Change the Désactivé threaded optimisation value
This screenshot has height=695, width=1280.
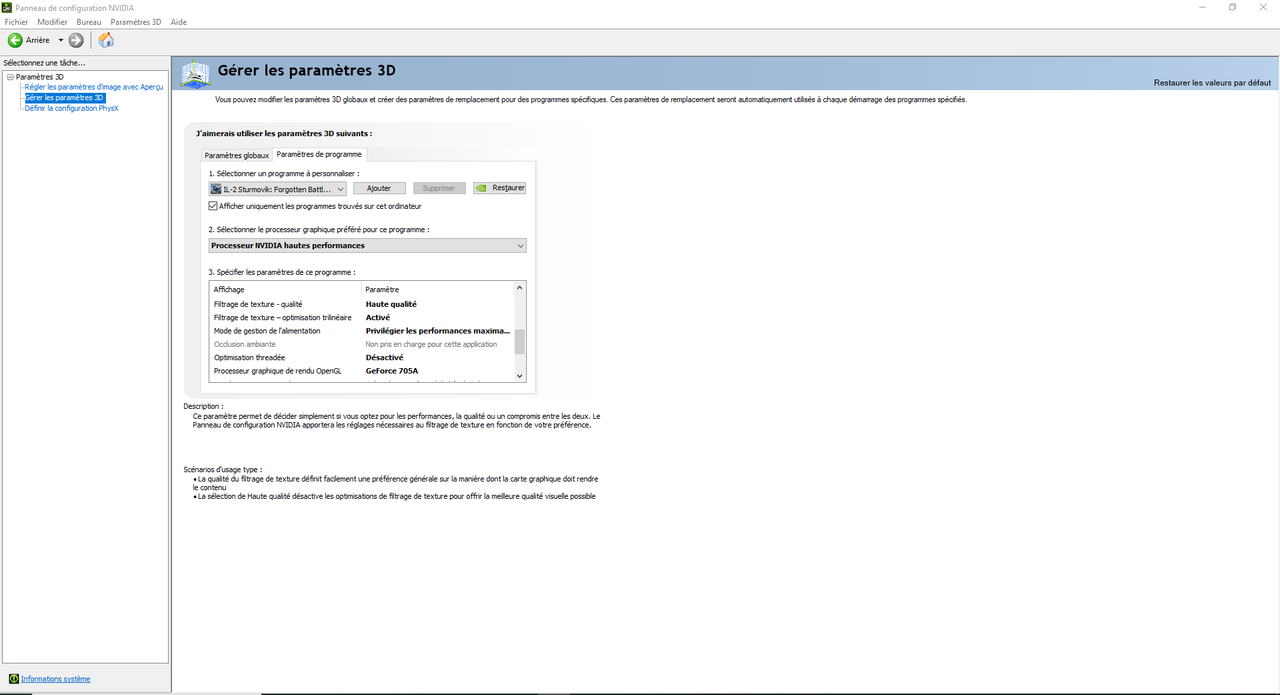385,357
